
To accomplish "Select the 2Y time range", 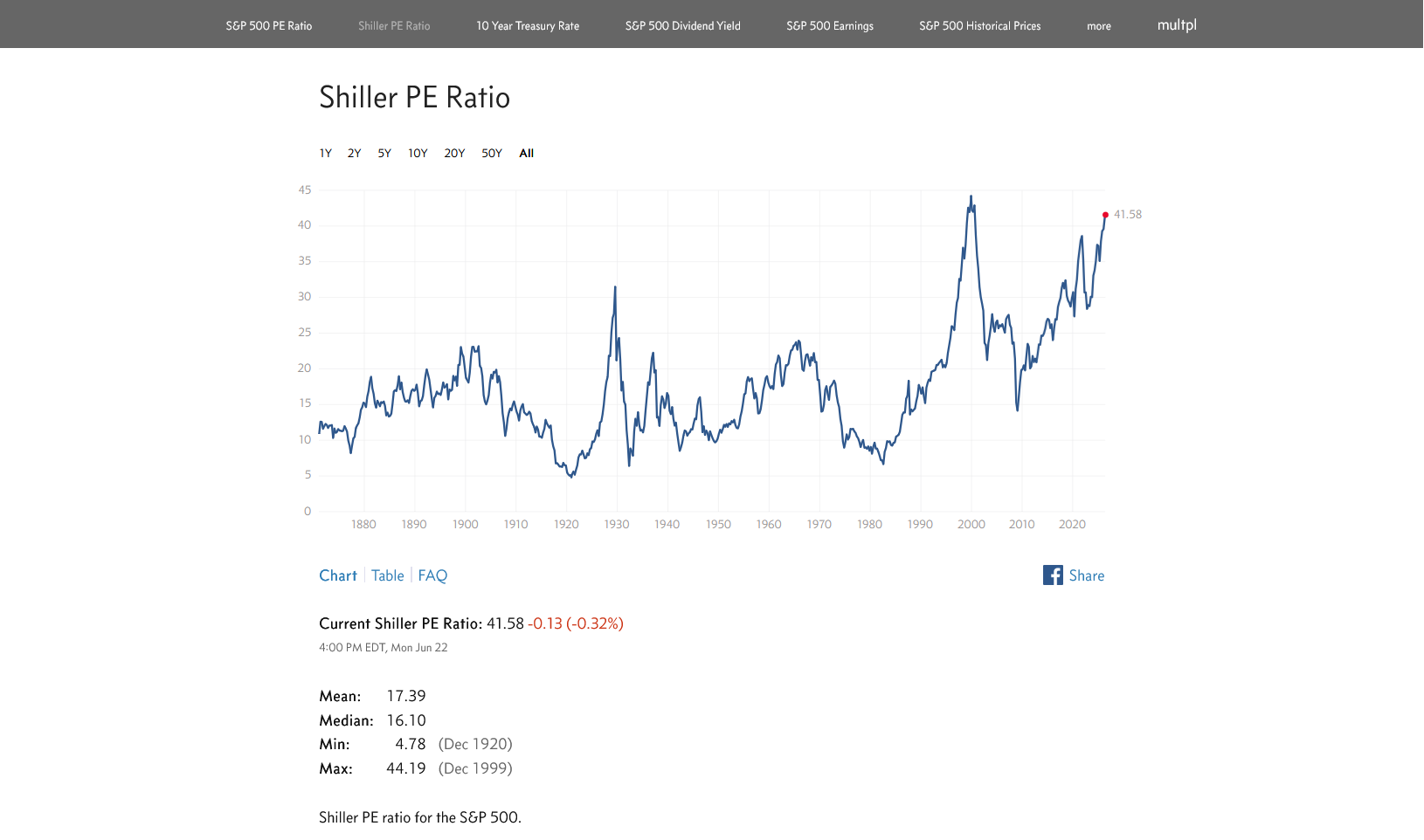I will click(354, 153).
